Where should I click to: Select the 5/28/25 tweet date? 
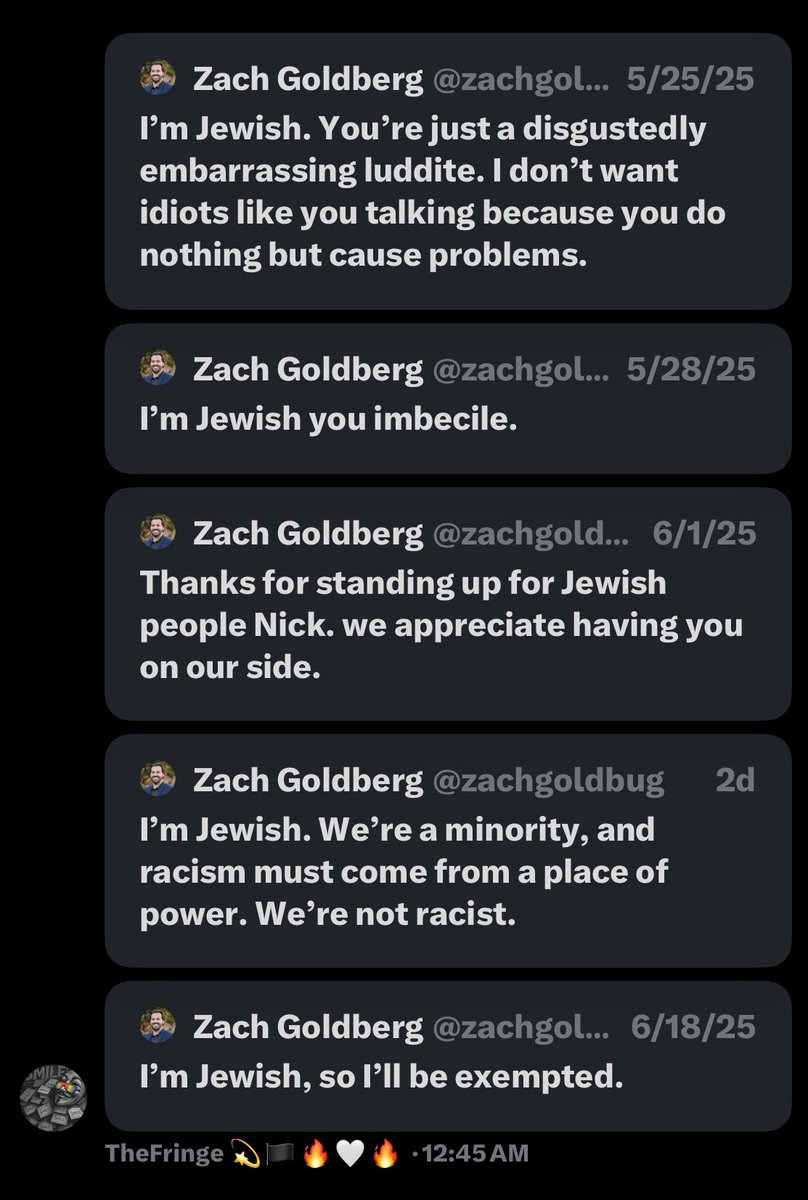[690, 370]
